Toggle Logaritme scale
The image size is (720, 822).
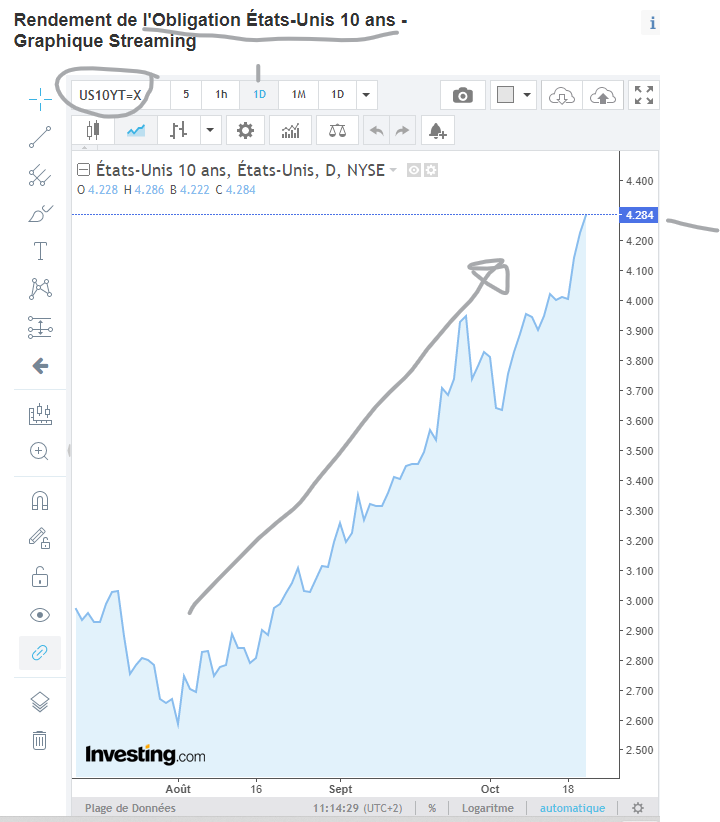(488, 808)
